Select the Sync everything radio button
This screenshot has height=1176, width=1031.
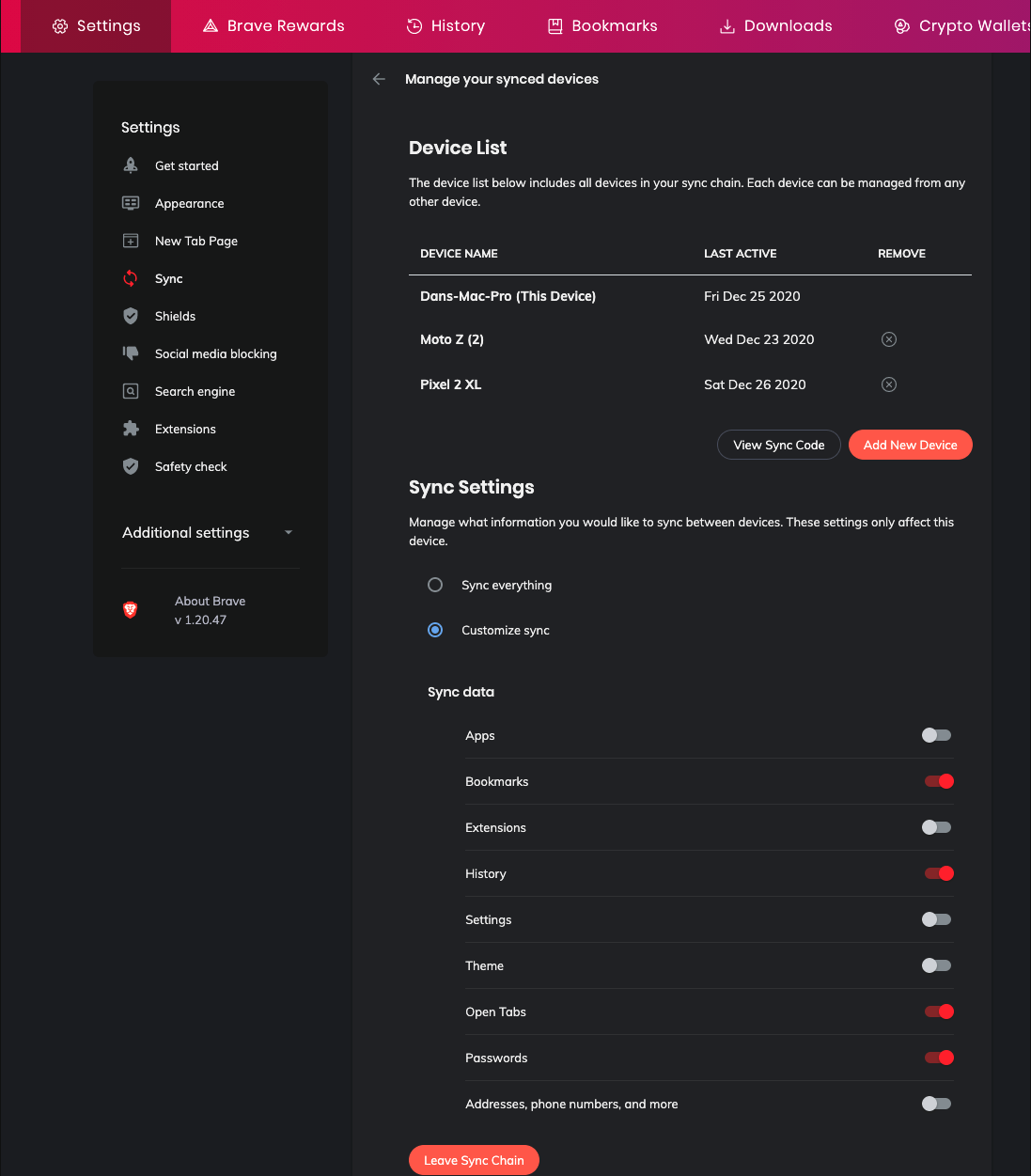click(x=435, y=585)
